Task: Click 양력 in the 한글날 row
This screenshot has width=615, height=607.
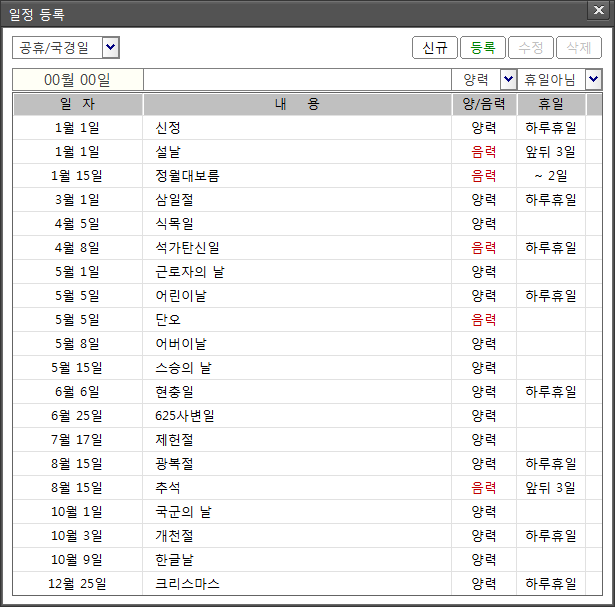Action: (x=484, y=560)
